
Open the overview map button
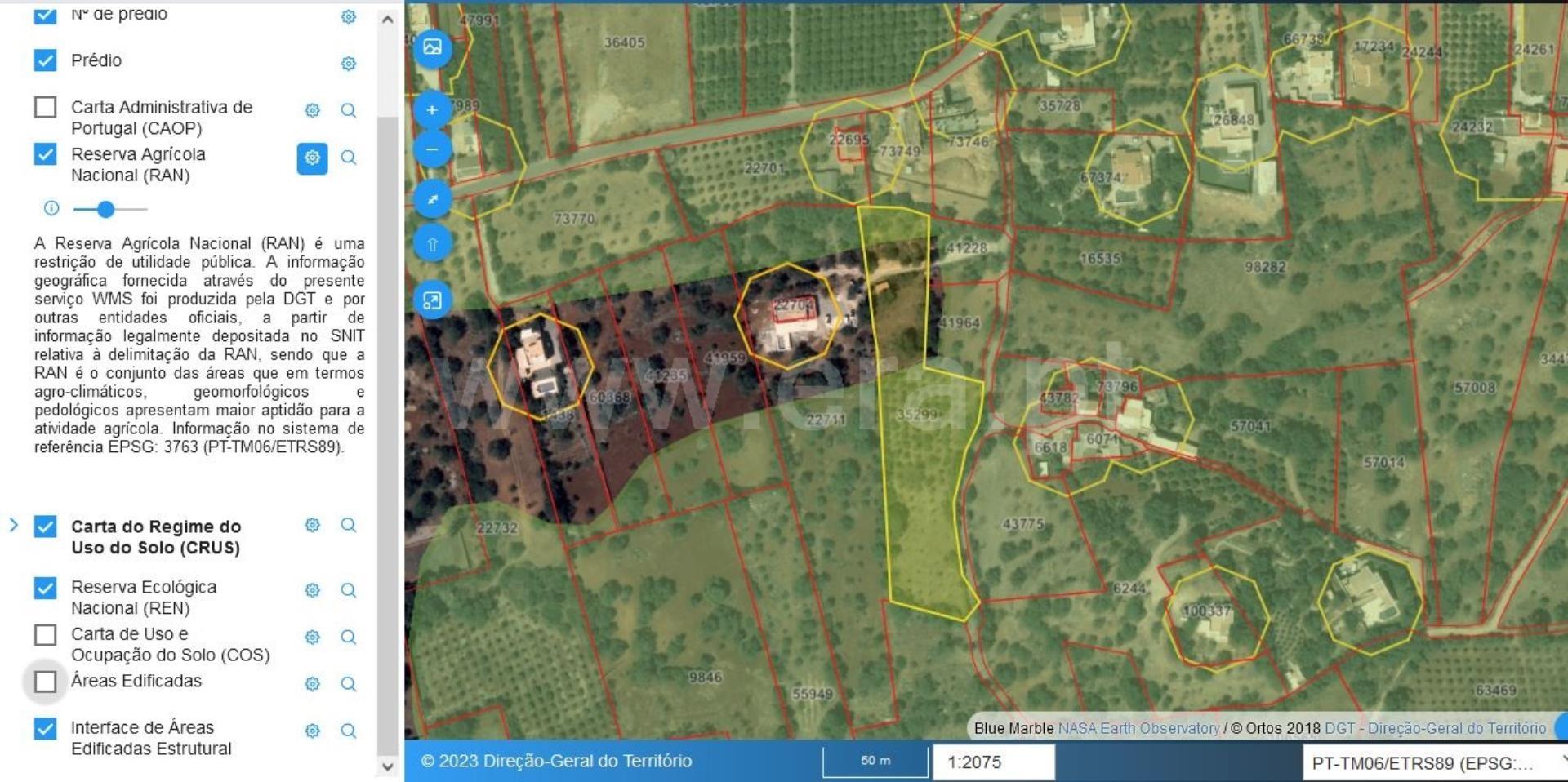(x=432, y=300)
